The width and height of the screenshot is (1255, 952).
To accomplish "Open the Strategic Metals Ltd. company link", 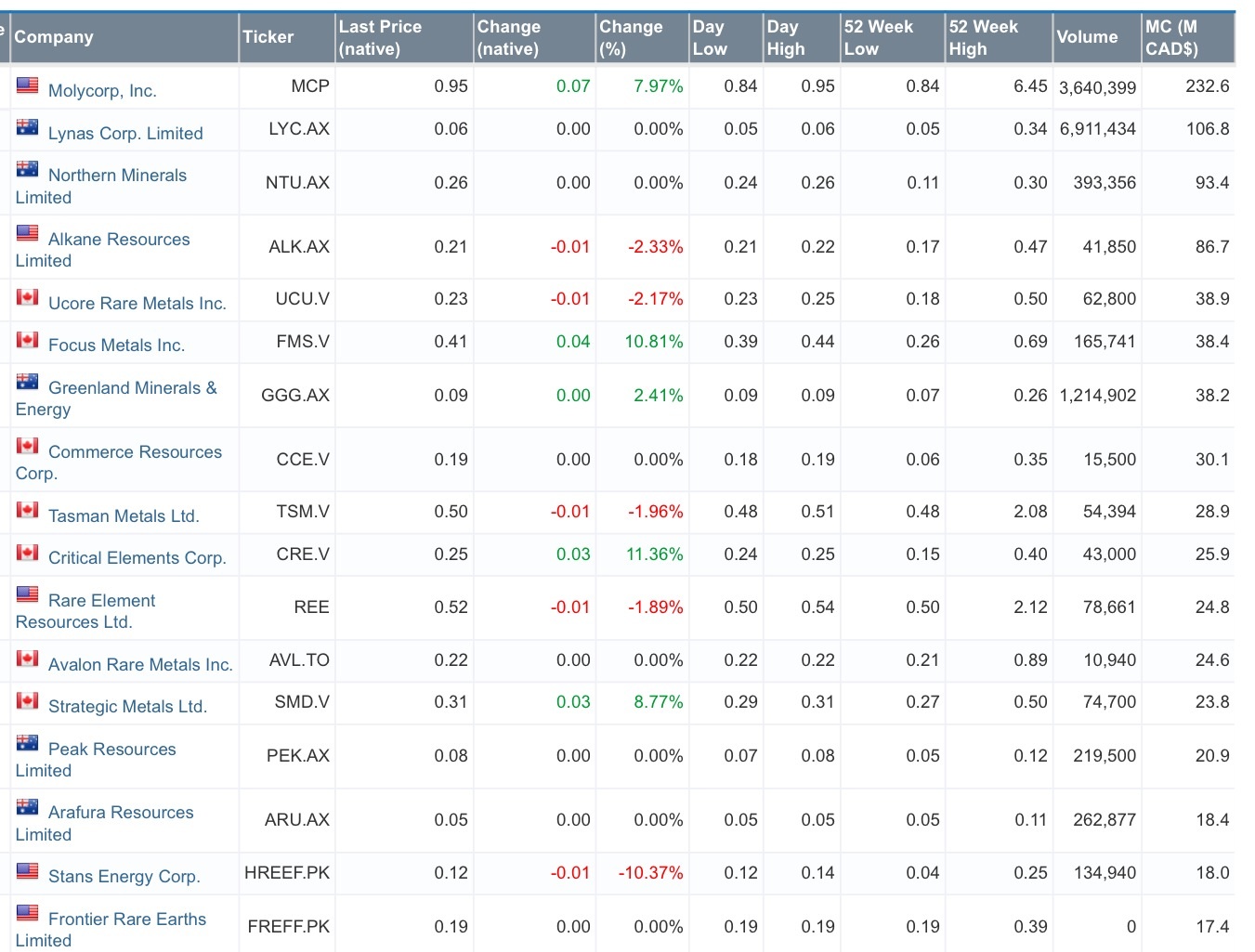I will [x=127, y=706].
